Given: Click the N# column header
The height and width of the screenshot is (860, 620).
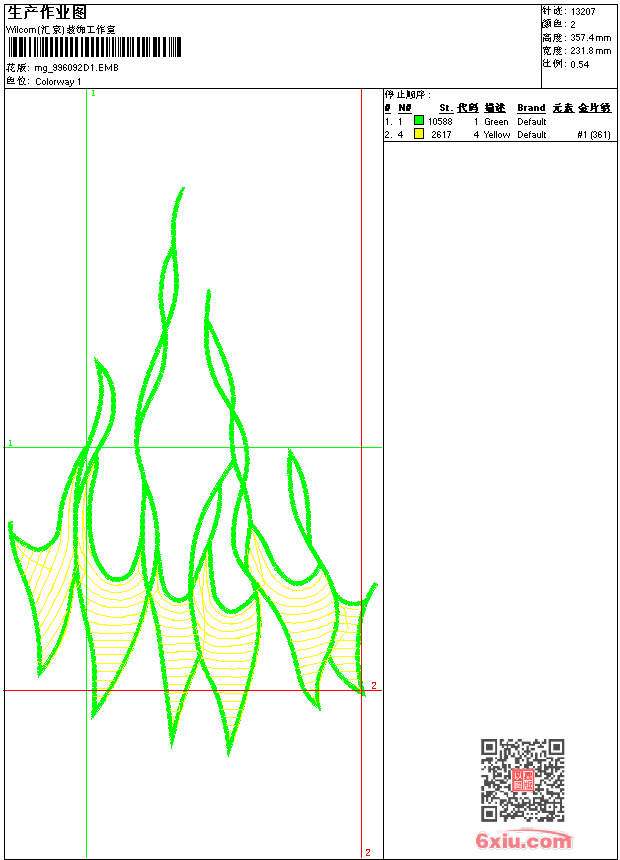Looking at the screenshot, I should [x=404, y=108].
